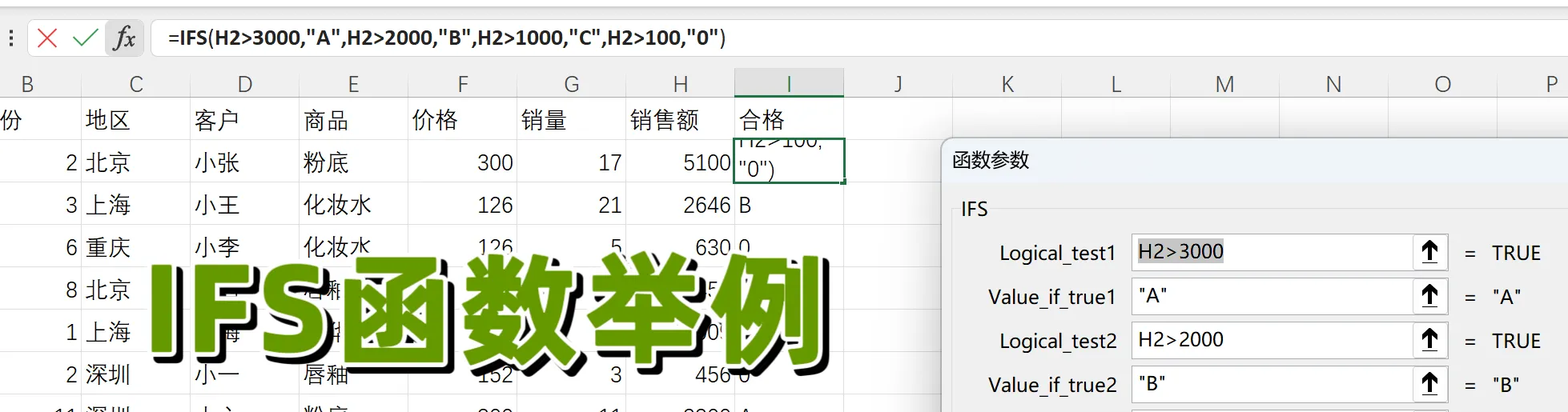Image resolution: width=1568 pixels, height=412 pixels.
Task: Edit the Value_if_true1 field "A"
Action: 1272,296
